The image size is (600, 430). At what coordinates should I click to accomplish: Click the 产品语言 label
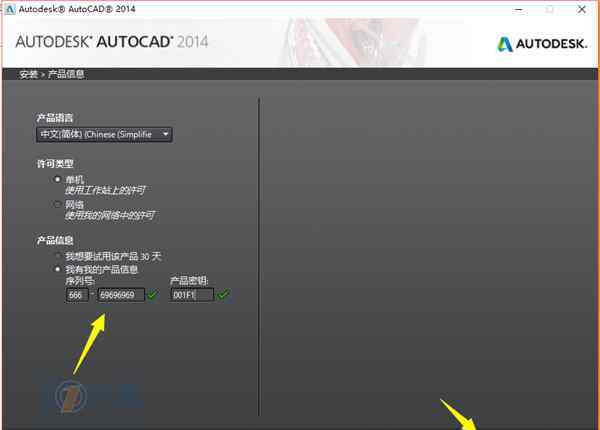[x=55, y=118]
